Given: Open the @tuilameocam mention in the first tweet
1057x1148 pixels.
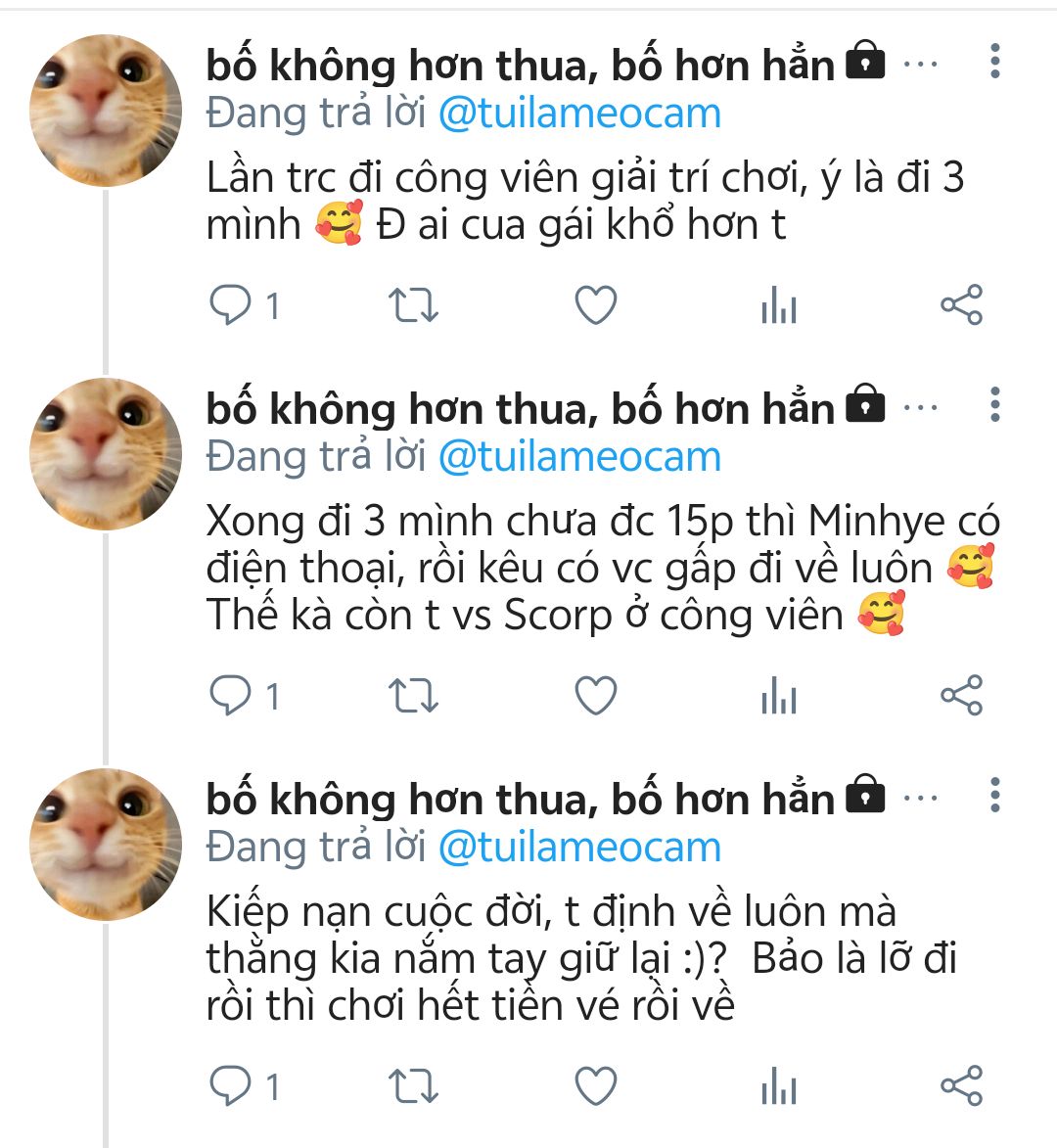Looking at the screenshot, I should [579, 115].
